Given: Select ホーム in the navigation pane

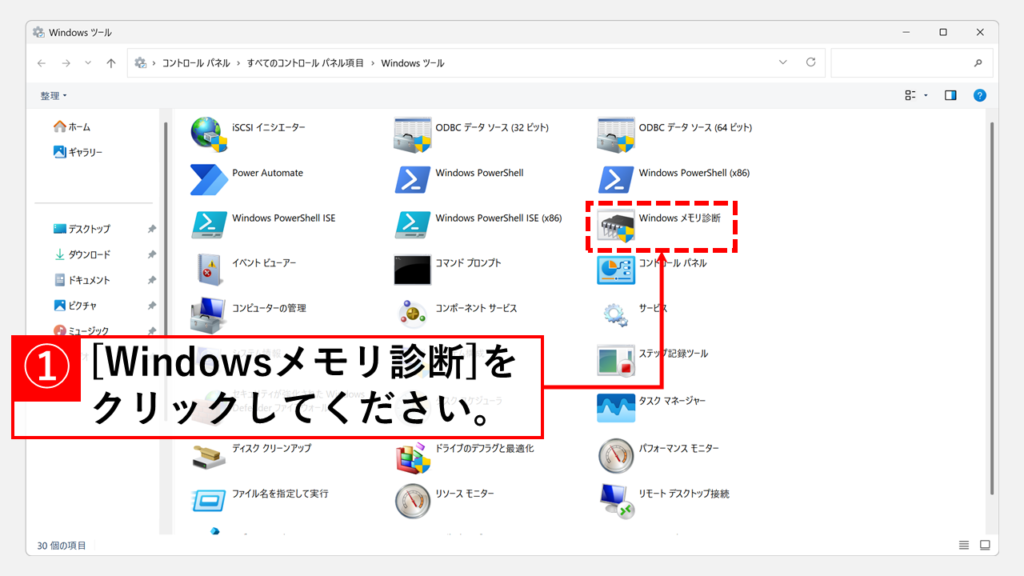Looking at the screenshot, I should (72, 127).
